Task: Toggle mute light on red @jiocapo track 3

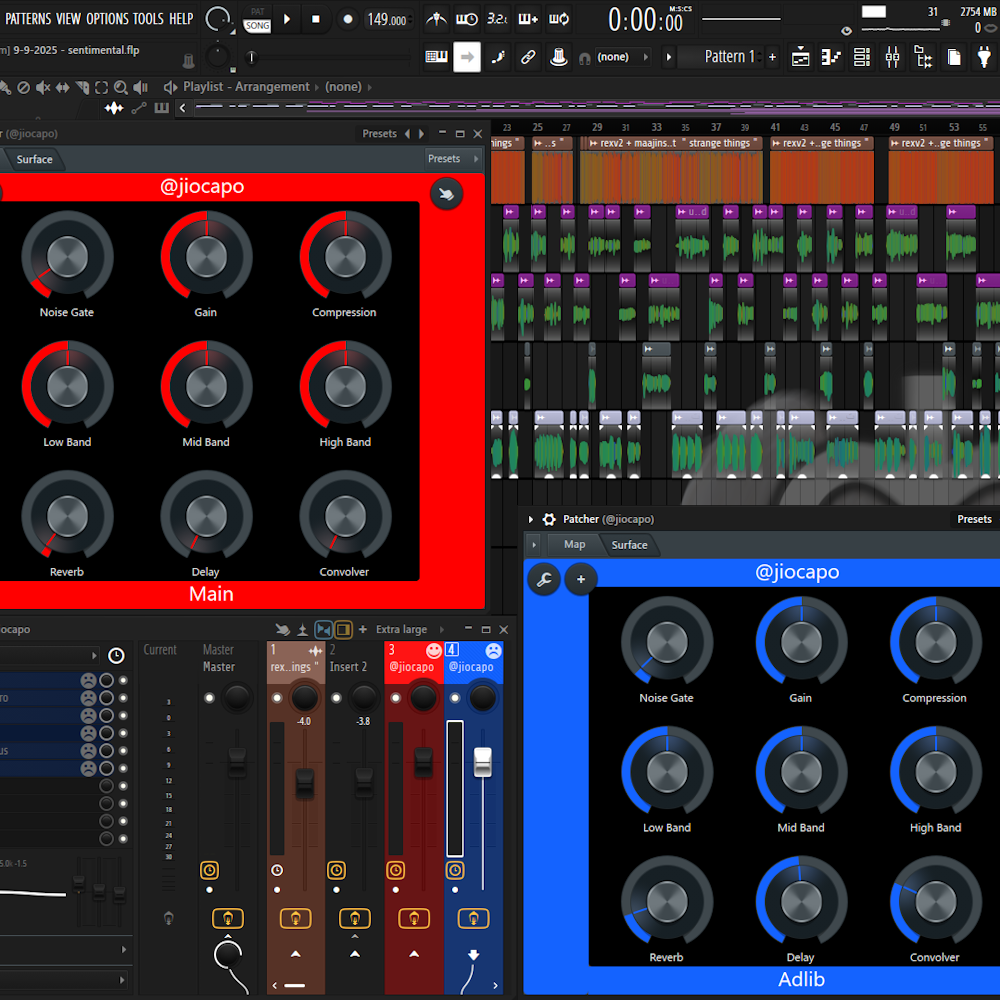Action: tap(395, 698)
